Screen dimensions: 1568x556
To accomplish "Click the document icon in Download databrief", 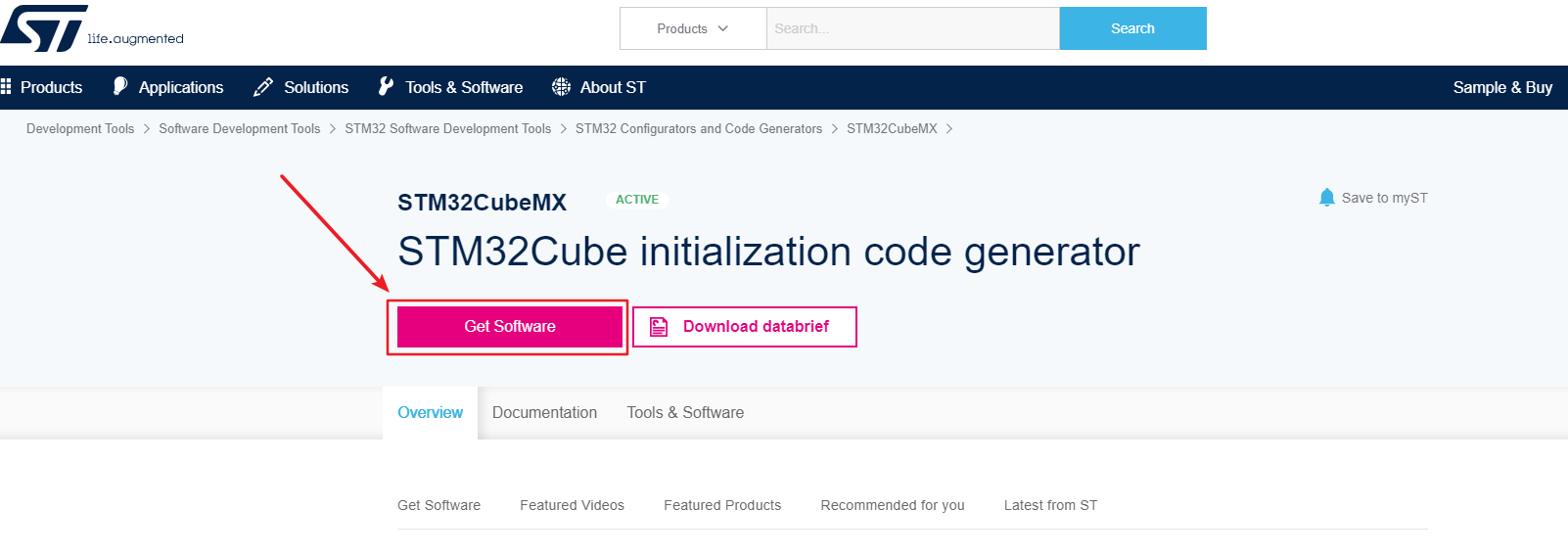I will pos(659,327).
